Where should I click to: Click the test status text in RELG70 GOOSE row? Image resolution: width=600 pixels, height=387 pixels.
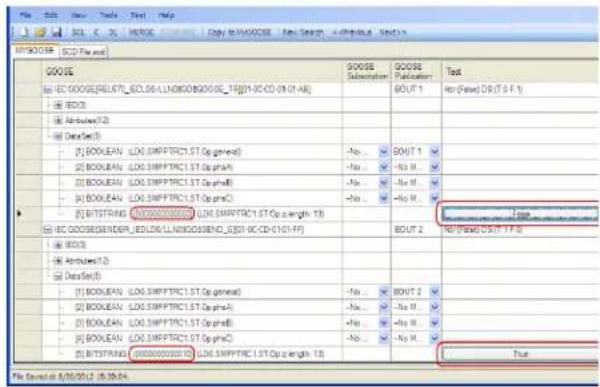[x=483, y=90]
